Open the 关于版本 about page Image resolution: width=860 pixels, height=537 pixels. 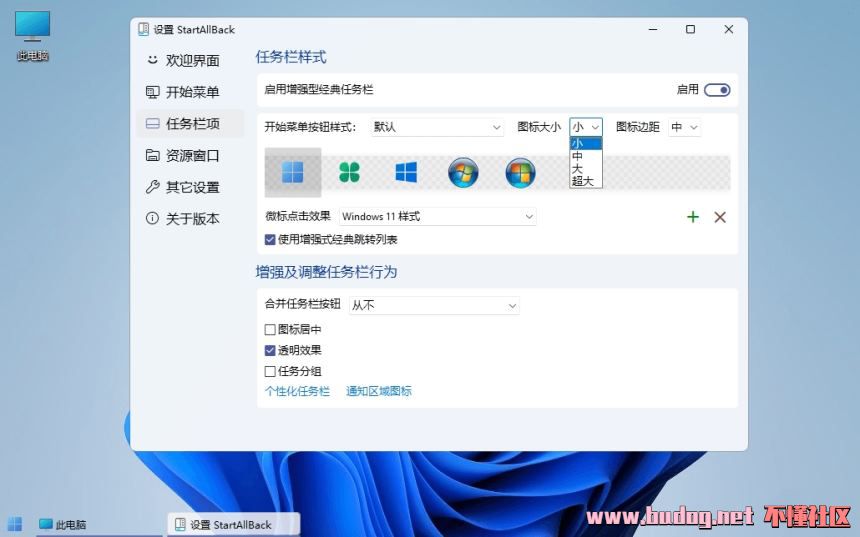pyautogui.click(x=190, y=219)
